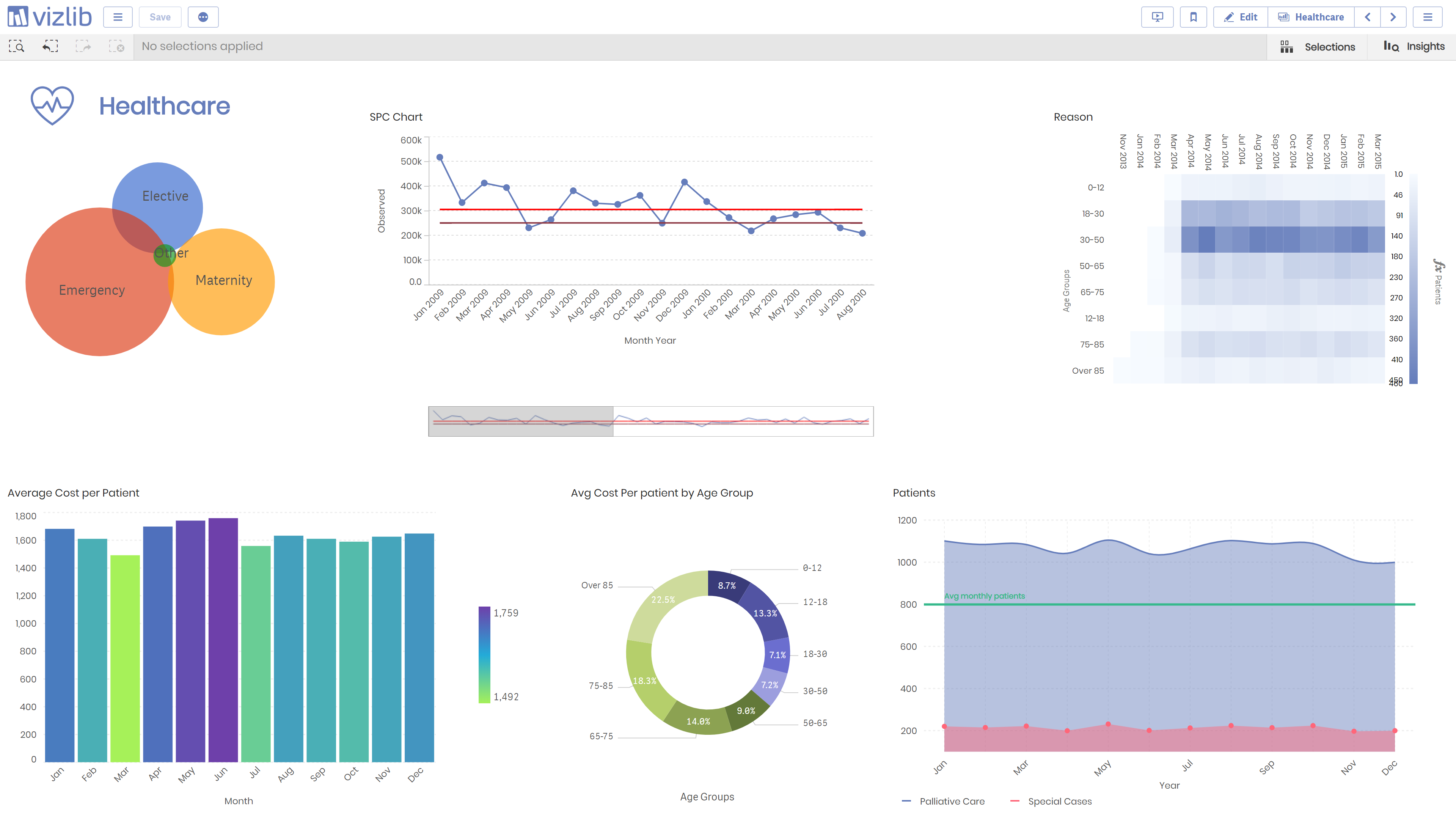Click the 18-30 donut label
Image resolution: width=1456 pixels, height=819 pixels.
coord(815,654)
